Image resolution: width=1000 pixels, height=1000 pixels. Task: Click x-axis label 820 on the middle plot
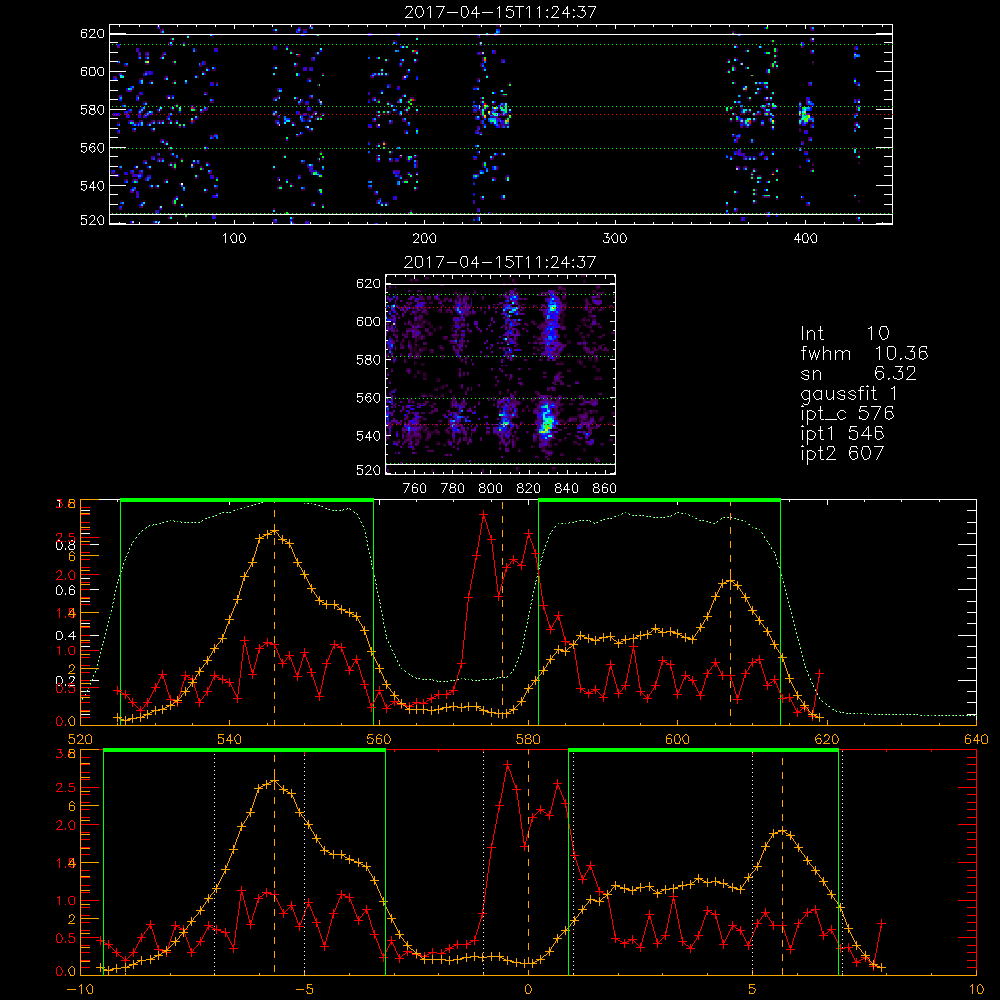(529, 489)
